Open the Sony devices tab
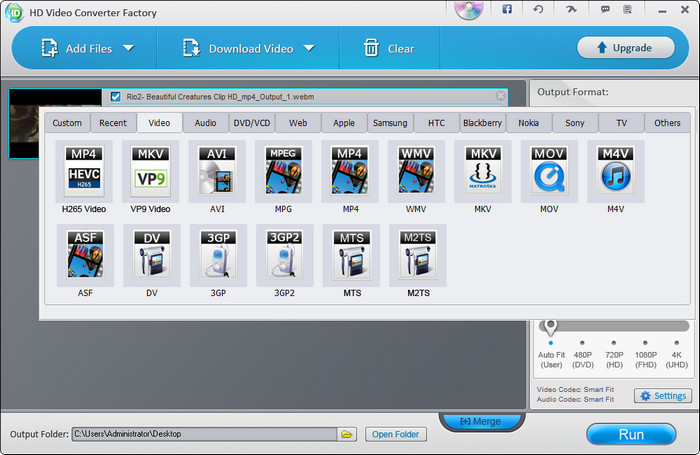Screen dimensions: 700x455 pyautogui.click(x=575, y=123)
